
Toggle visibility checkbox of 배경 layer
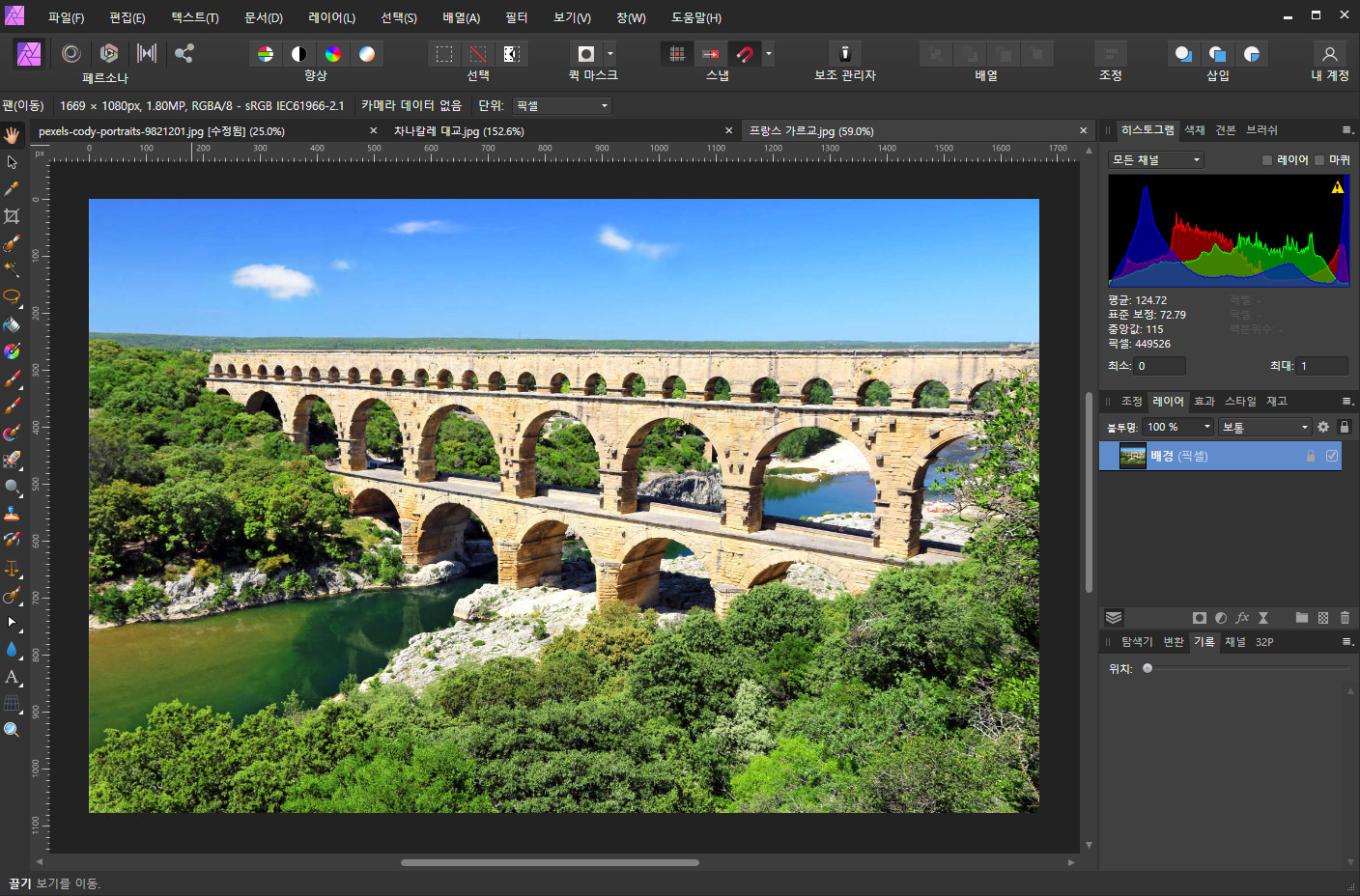(x=1332, y=456)
